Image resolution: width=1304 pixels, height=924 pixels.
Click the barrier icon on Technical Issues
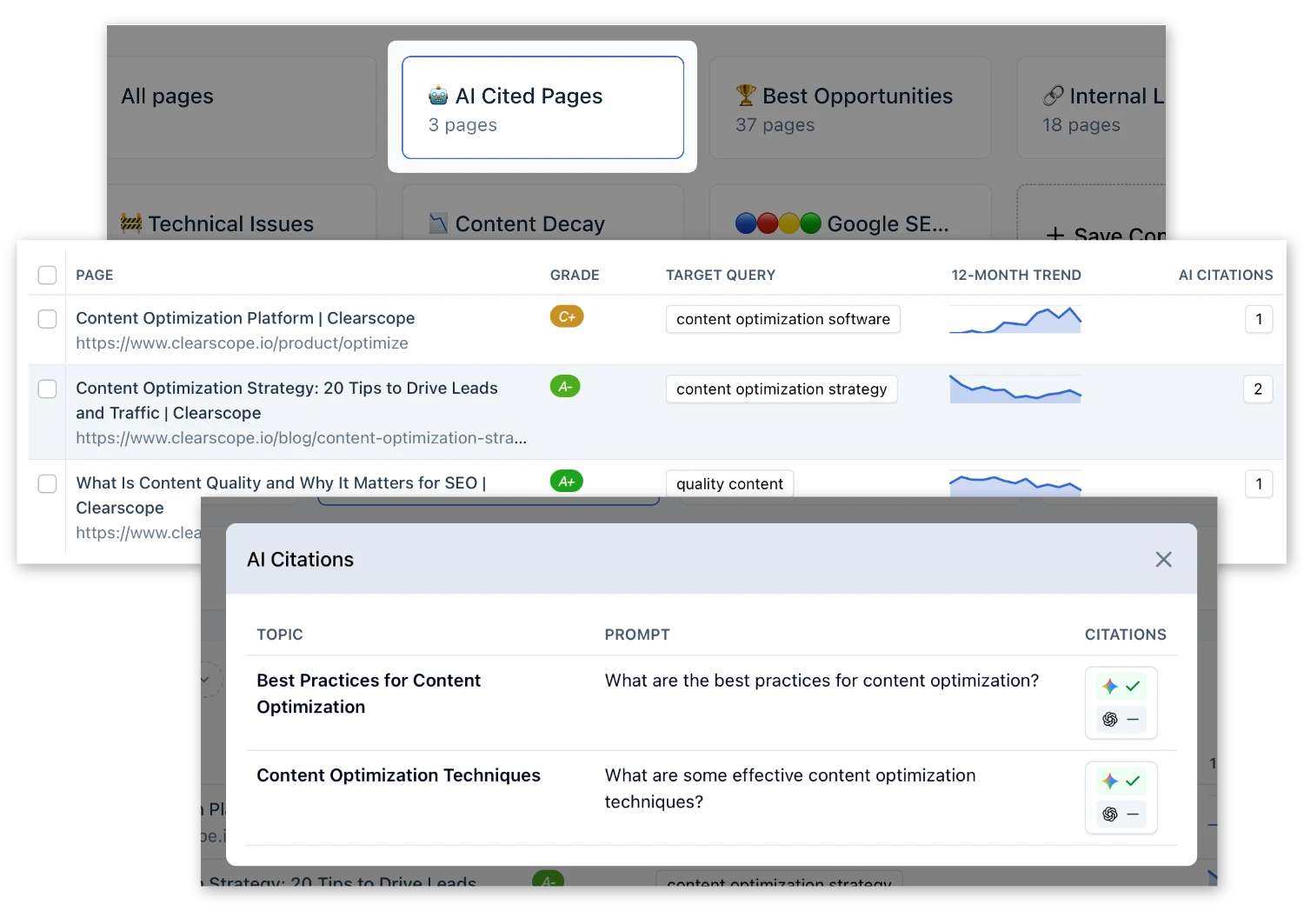coord(131,223)
